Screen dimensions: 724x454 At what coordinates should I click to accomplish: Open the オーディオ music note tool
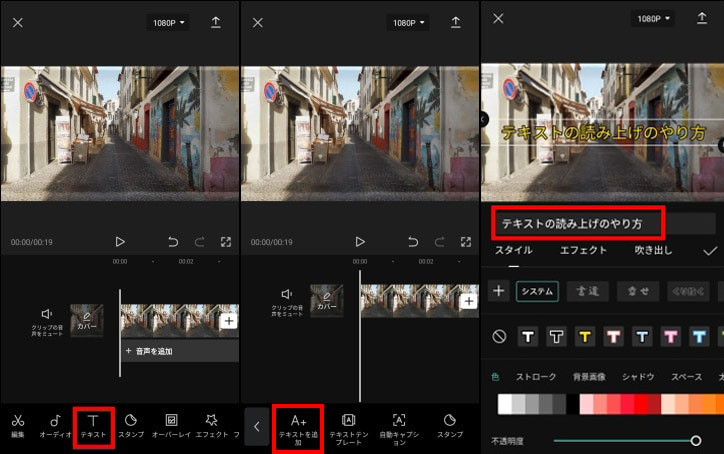(x=55, y=426)
